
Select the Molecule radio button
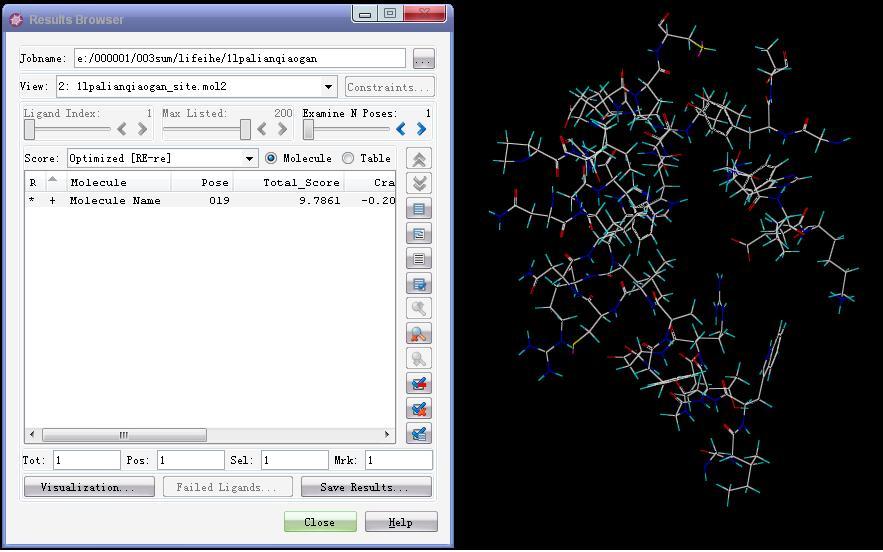click(271, 158)
